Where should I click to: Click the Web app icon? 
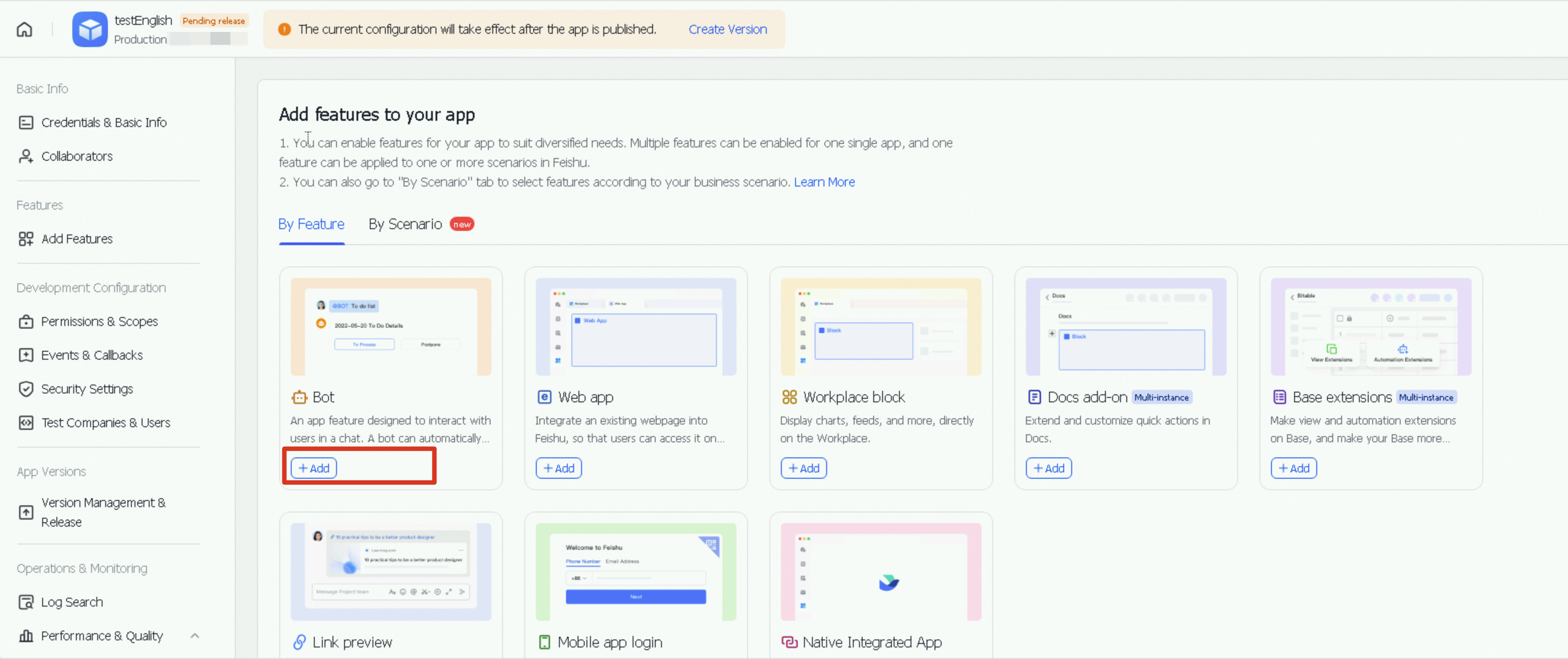tap(544, 398)
